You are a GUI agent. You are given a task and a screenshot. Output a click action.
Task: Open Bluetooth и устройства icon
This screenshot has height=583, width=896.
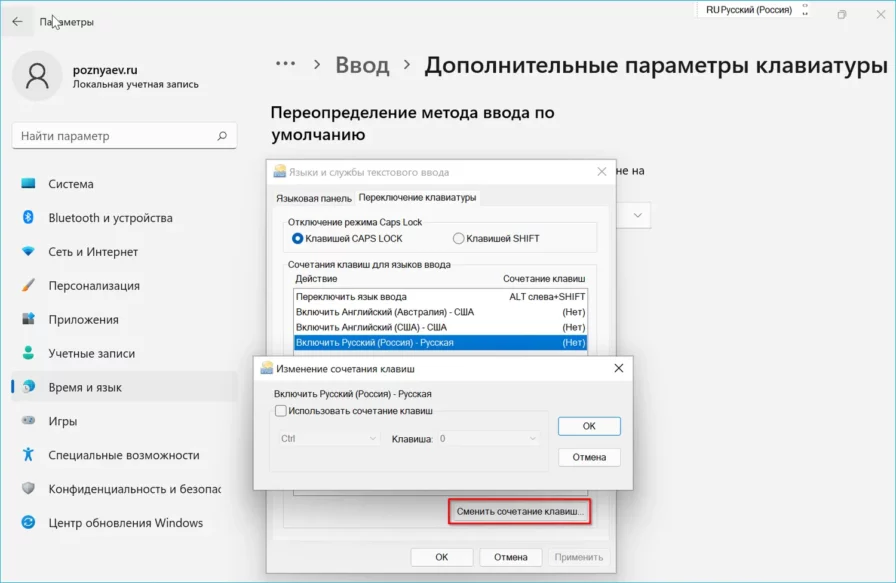[x=28, y=217]
